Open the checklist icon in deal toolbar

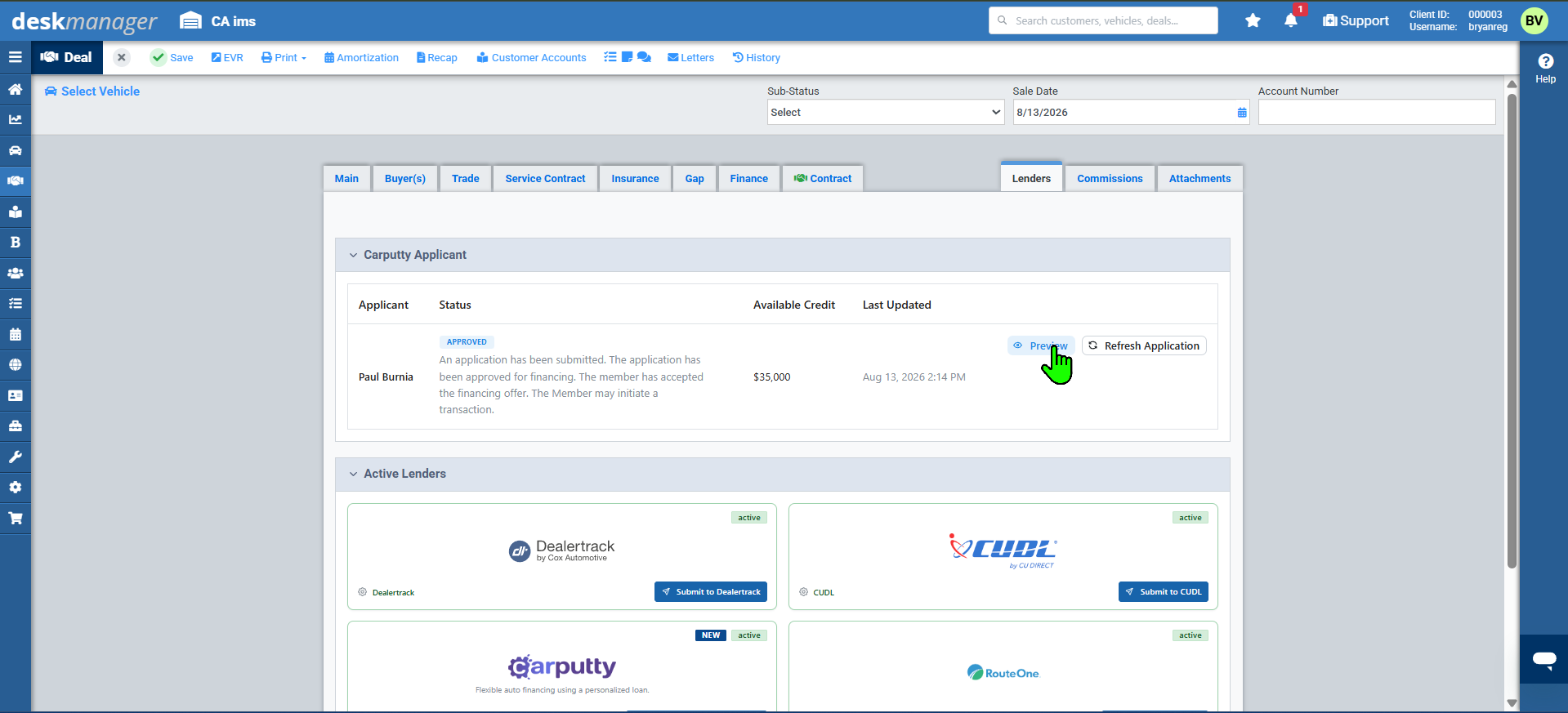[610, 57]
